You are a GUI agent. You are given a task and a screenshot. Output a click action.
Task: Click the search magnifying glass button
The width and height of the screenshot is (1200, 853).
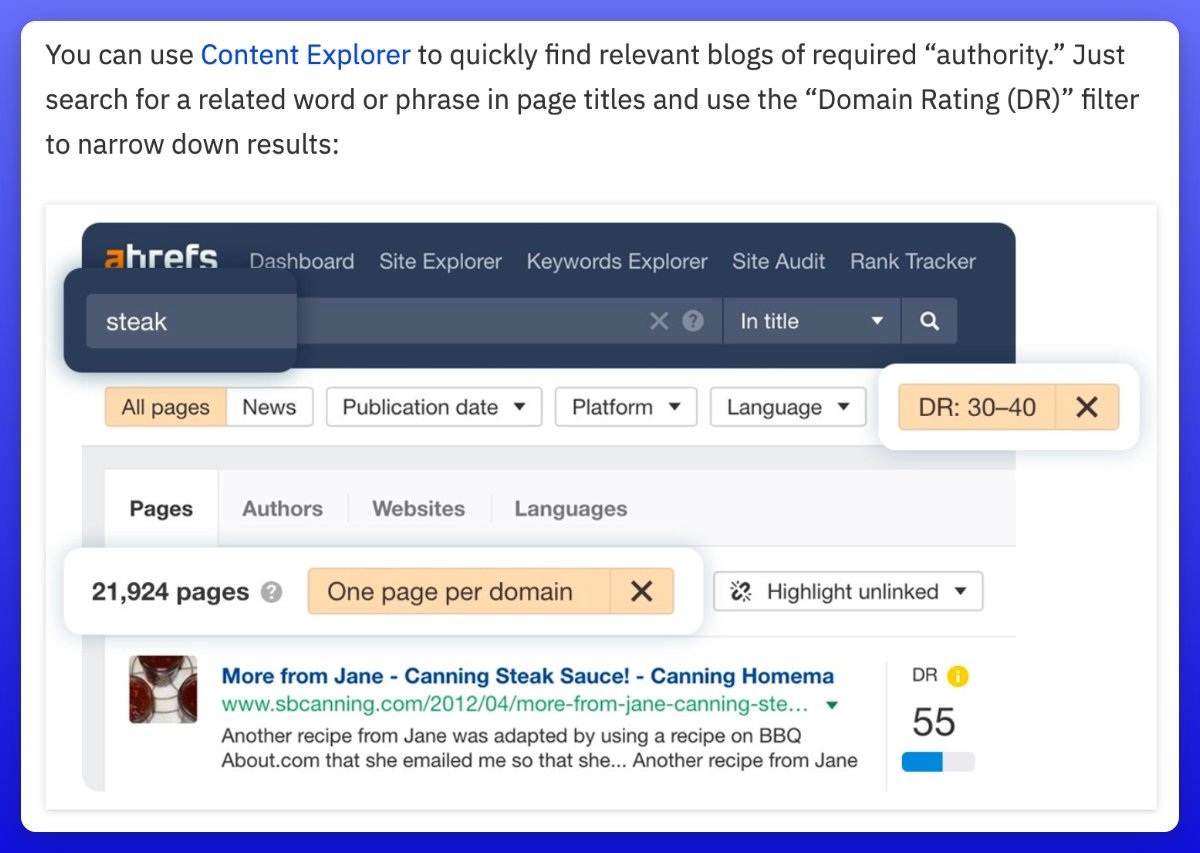(x=929, y=320)
